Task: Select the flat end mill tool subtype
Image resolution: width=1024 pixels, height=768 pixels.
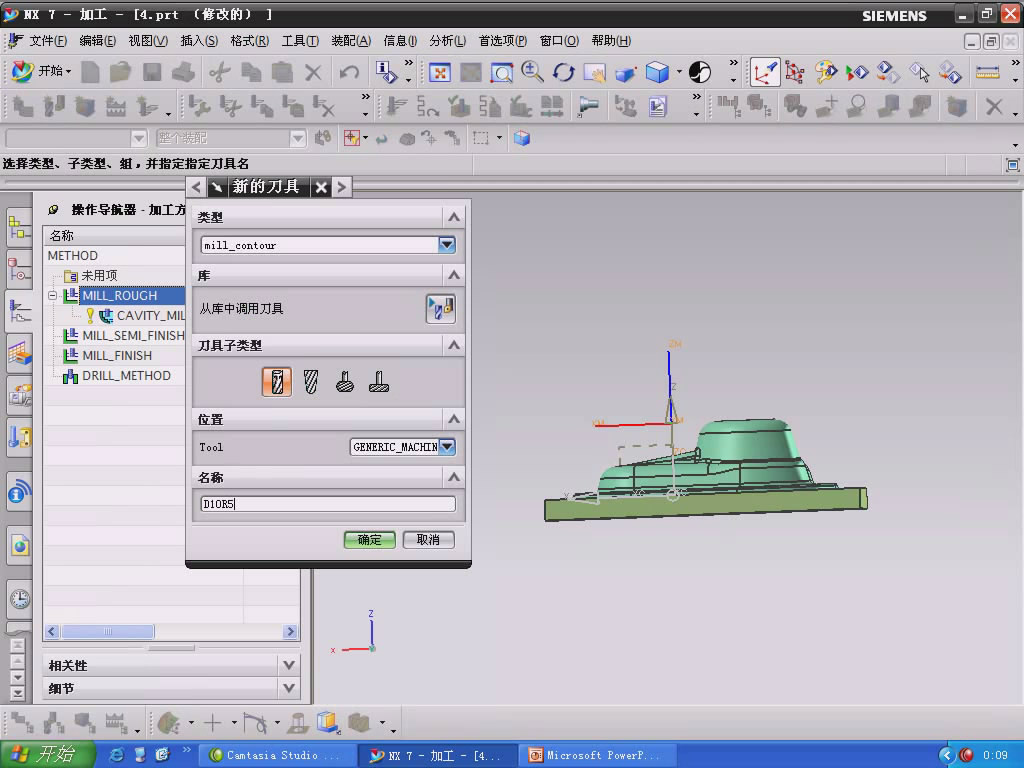Action: [x=277, y=381]
